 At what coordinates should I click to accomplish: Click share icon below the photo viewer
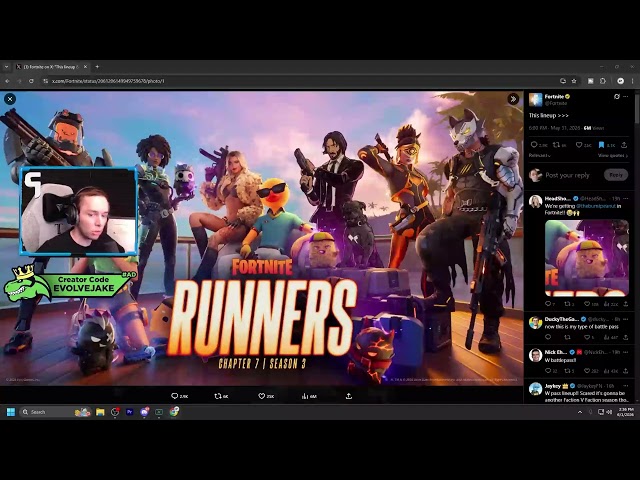(349, 396)
